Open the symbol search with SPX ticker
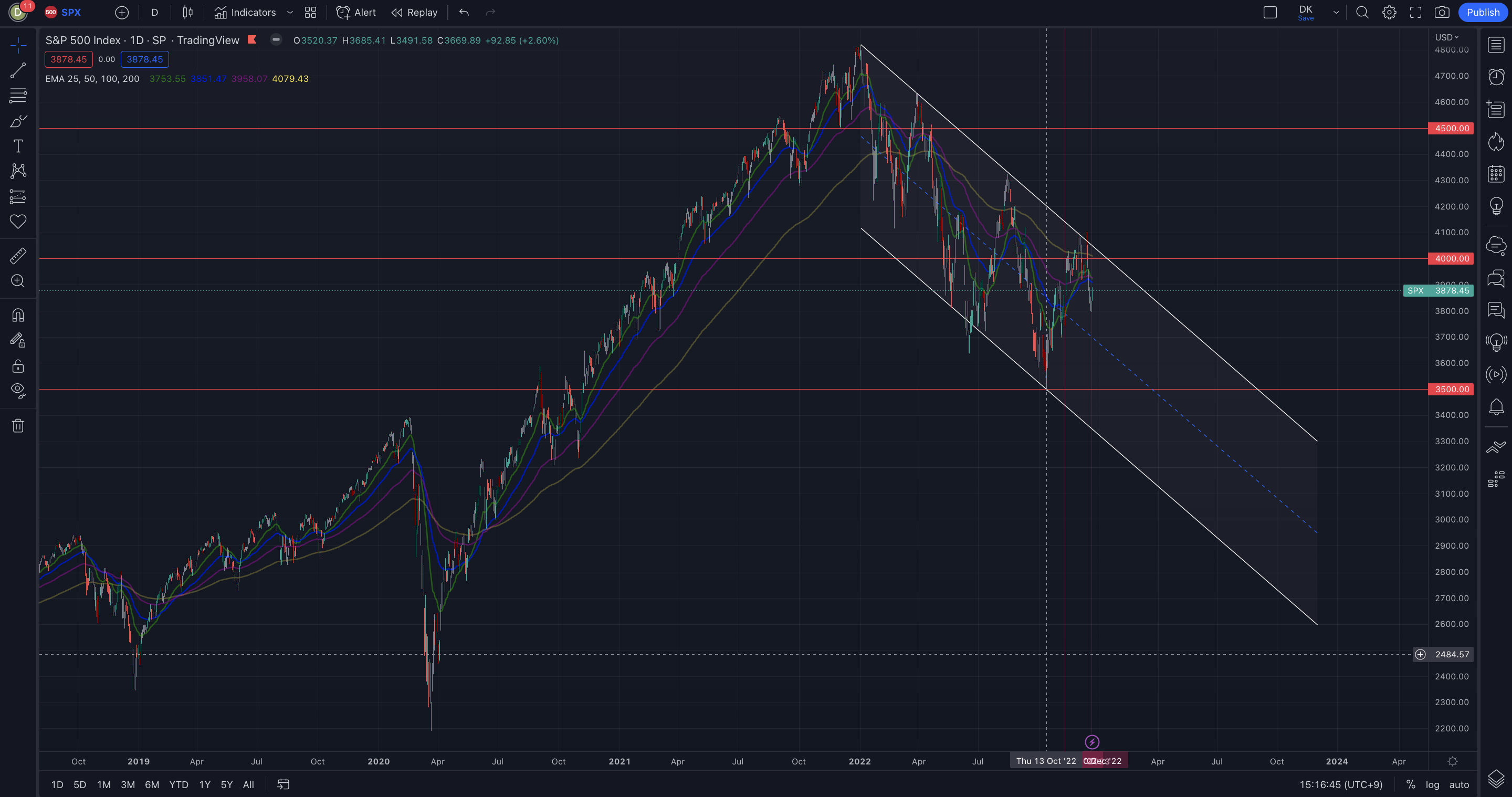 pos(64,12)
